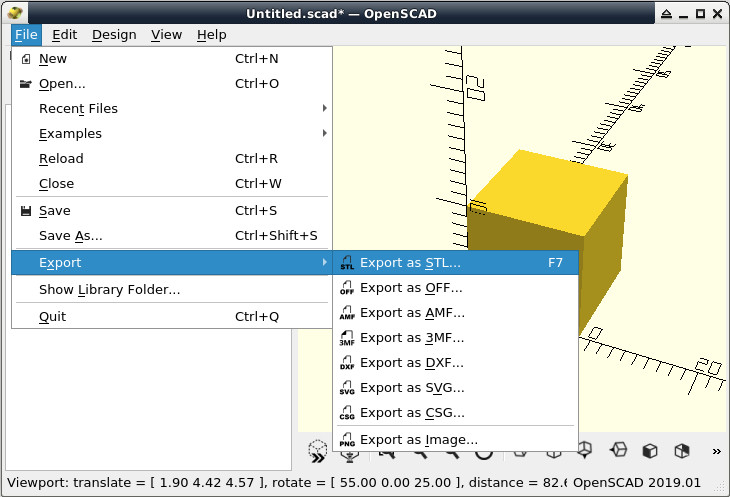The width and height of the screenshot is (730, 497).
Task: Click the OpenSCAD app icon in title bar
Action: pyautogui.click(x=16, y=13)
